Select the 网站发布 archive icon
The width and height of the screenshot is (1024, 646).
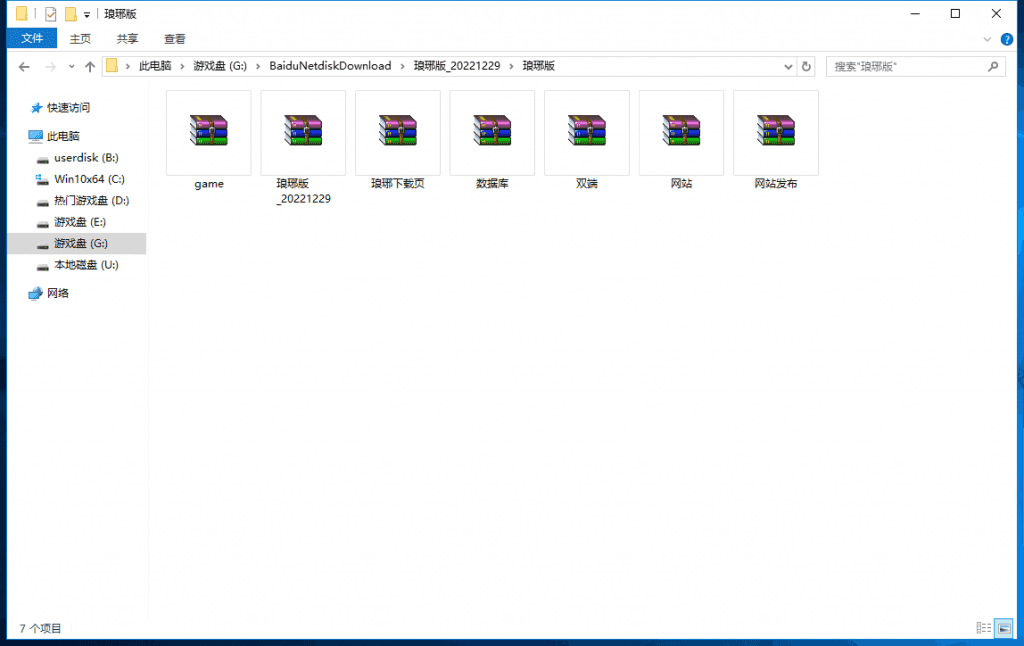point(776,131)
